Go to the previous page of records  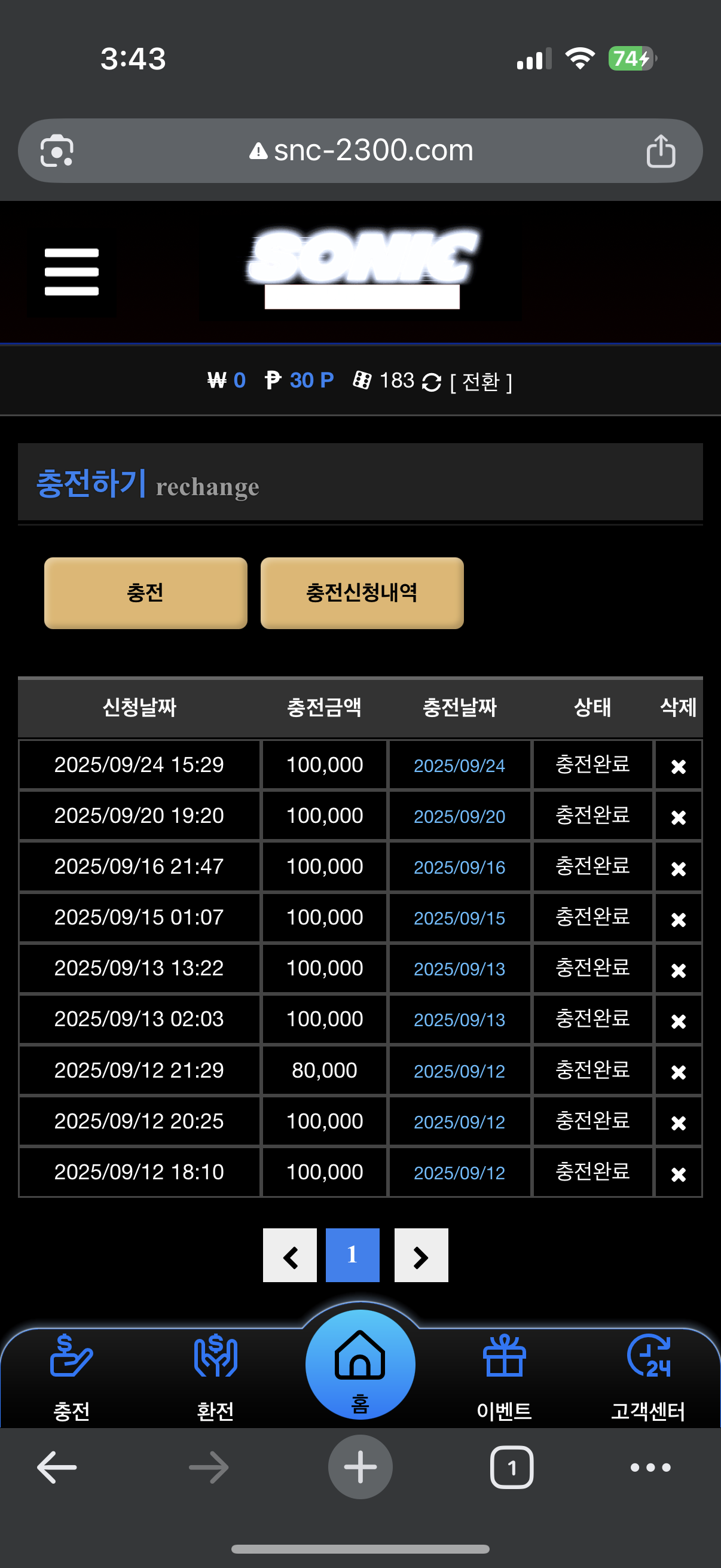[x=289, y=1256]
